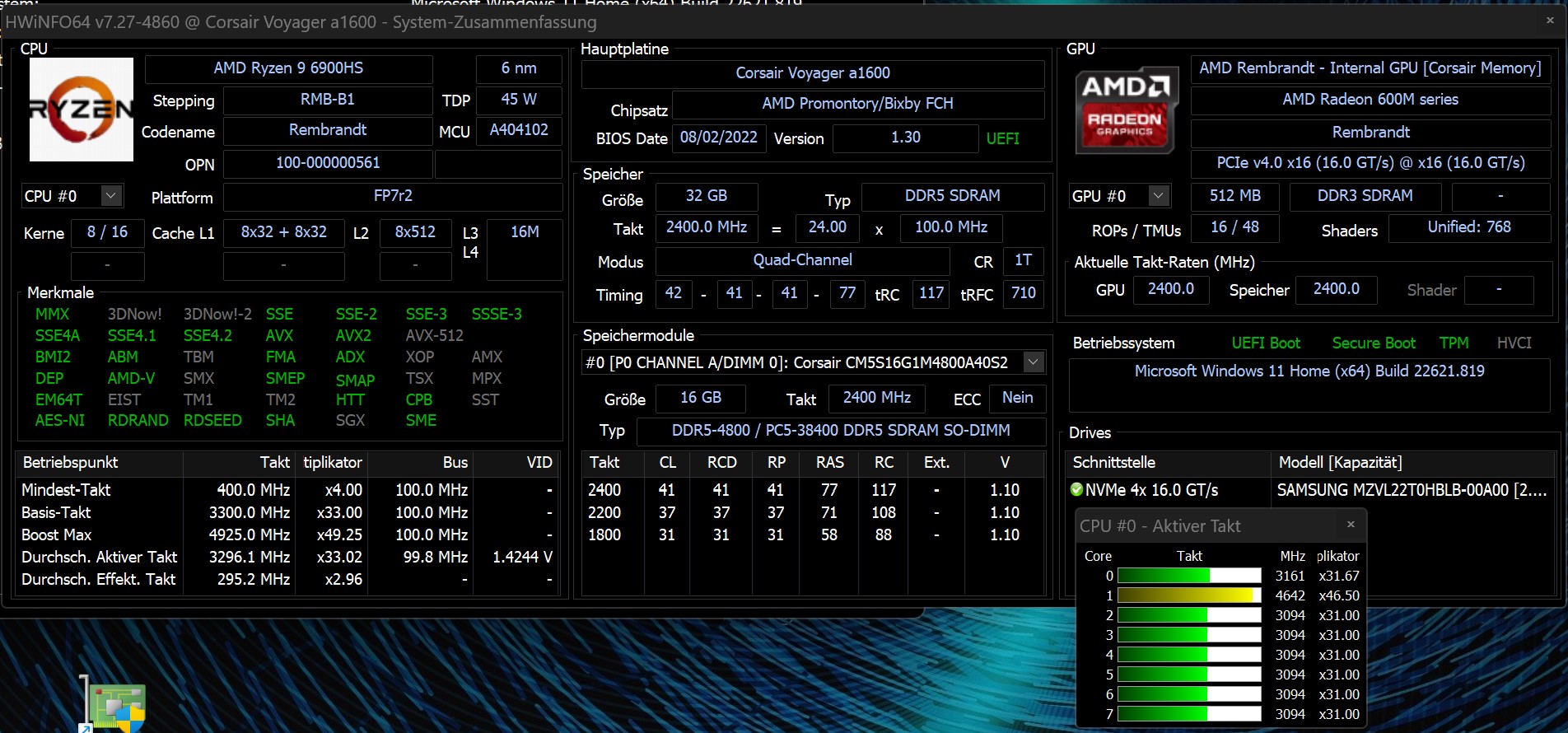Open the CPU #0 selector dropdown
The width and height of the screenshot is (1568, 733).
pos(110,196)
